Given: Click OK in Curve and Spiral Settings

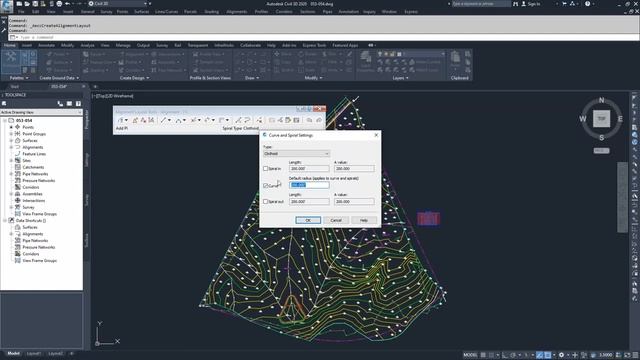Looking at the screenshot, I should tap(308, 220).
